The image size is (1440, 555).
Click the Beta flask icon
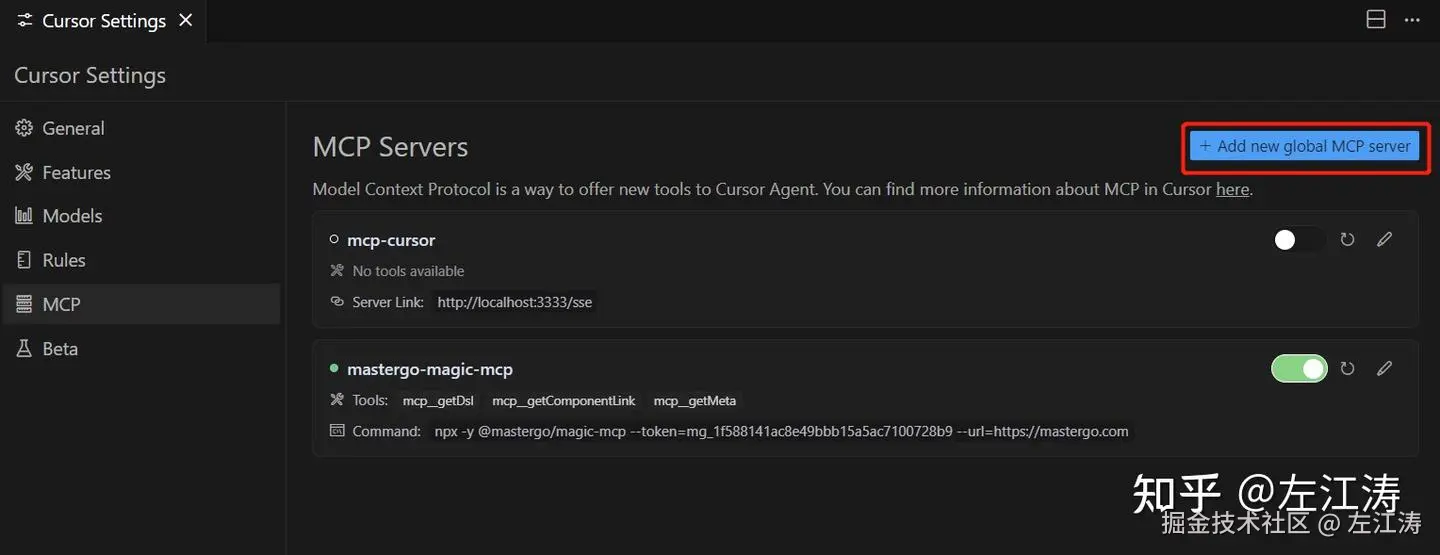(x=24, y=348)
